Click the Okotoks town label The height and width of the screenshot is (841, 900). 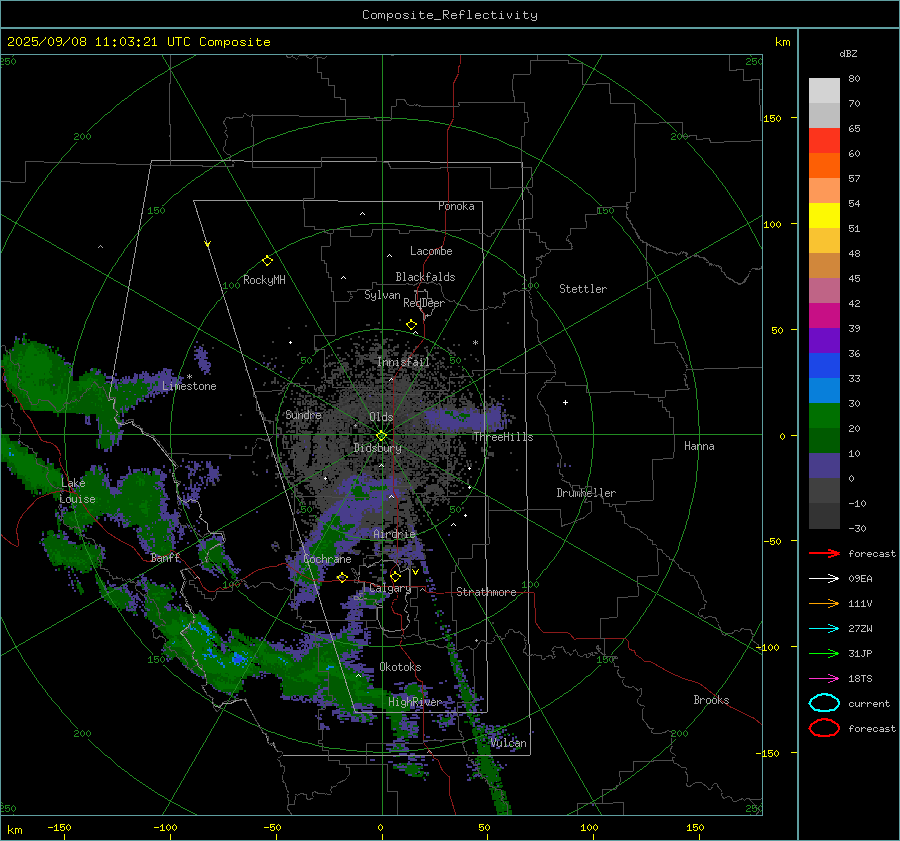tap(401, 667)
